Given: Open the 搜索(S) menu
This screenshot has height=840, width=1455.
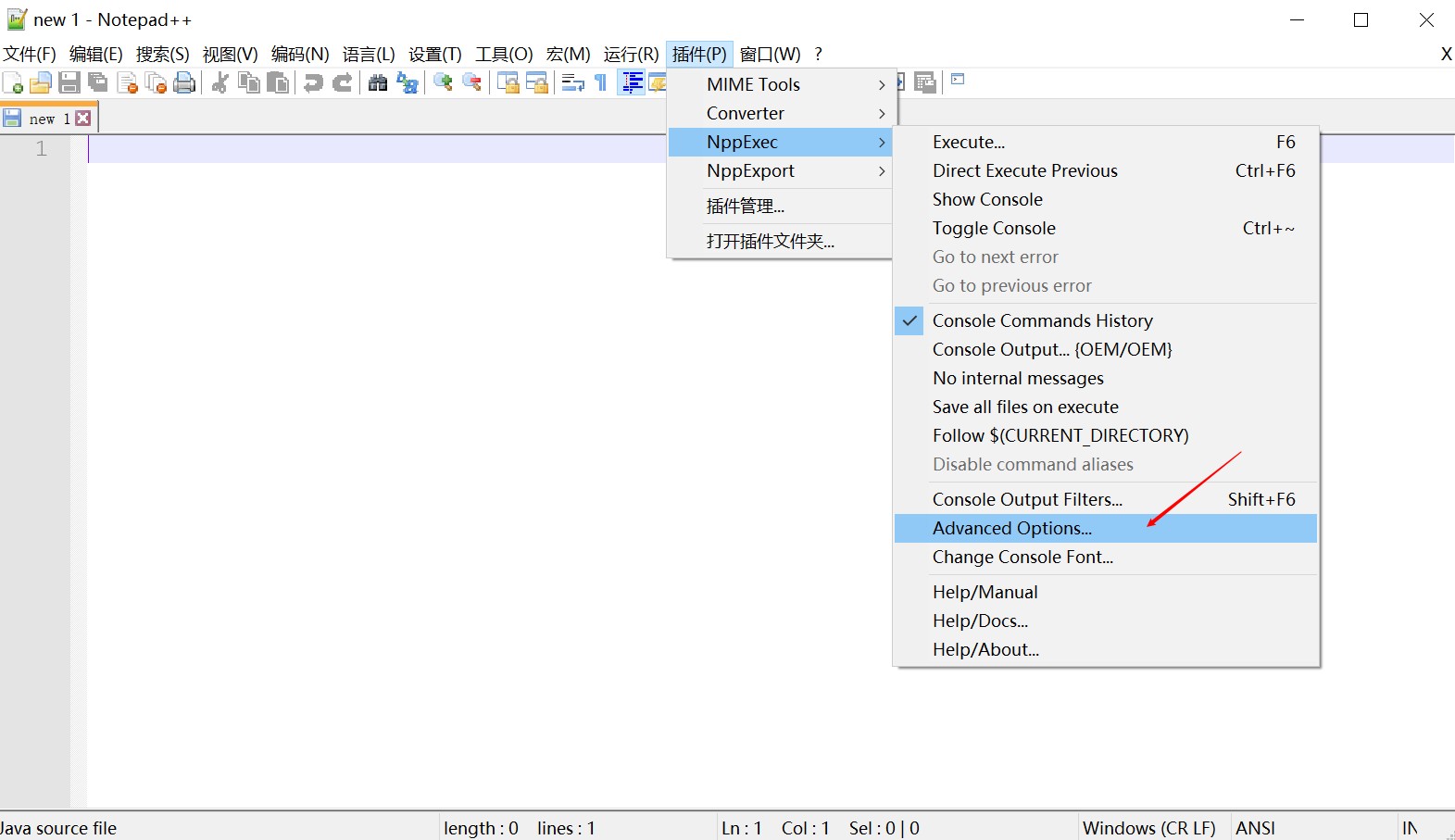Looking at the screenshot, I should click(x=163, y=54).
